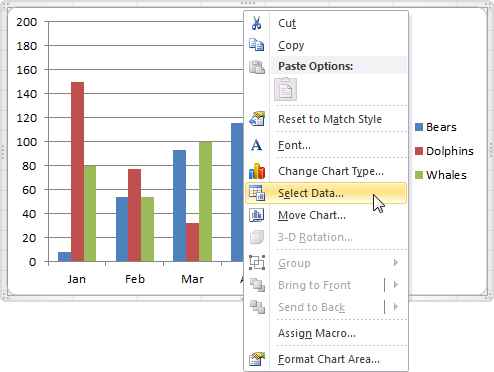Image resolution: width=494 pixels, height=372 pixels.
Task: Choose Select Data... in context menu
Action: click(x=325, y=193)
